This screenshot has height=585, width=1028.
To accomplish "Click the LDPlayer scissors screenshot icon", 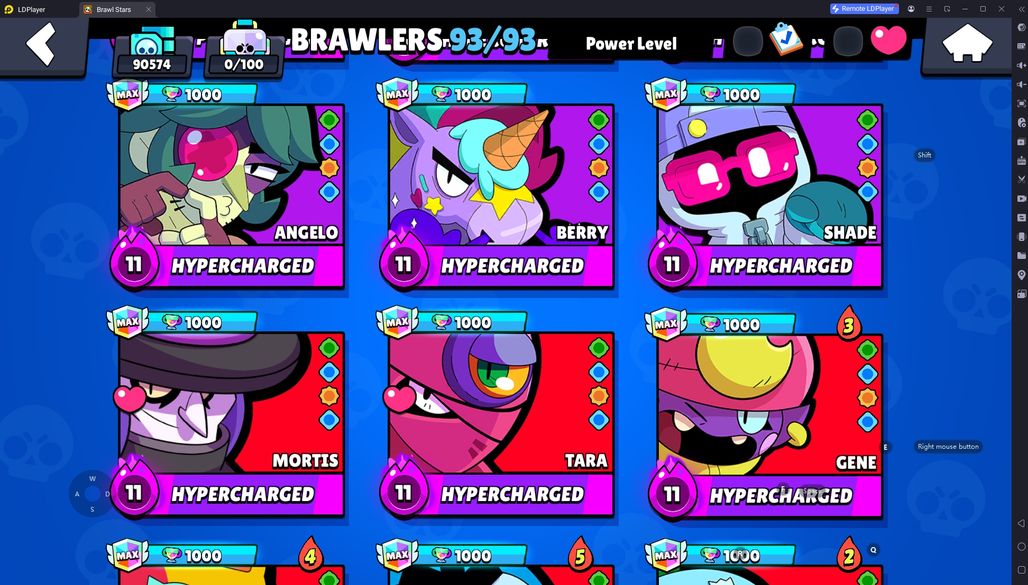I will point(1021,179).
